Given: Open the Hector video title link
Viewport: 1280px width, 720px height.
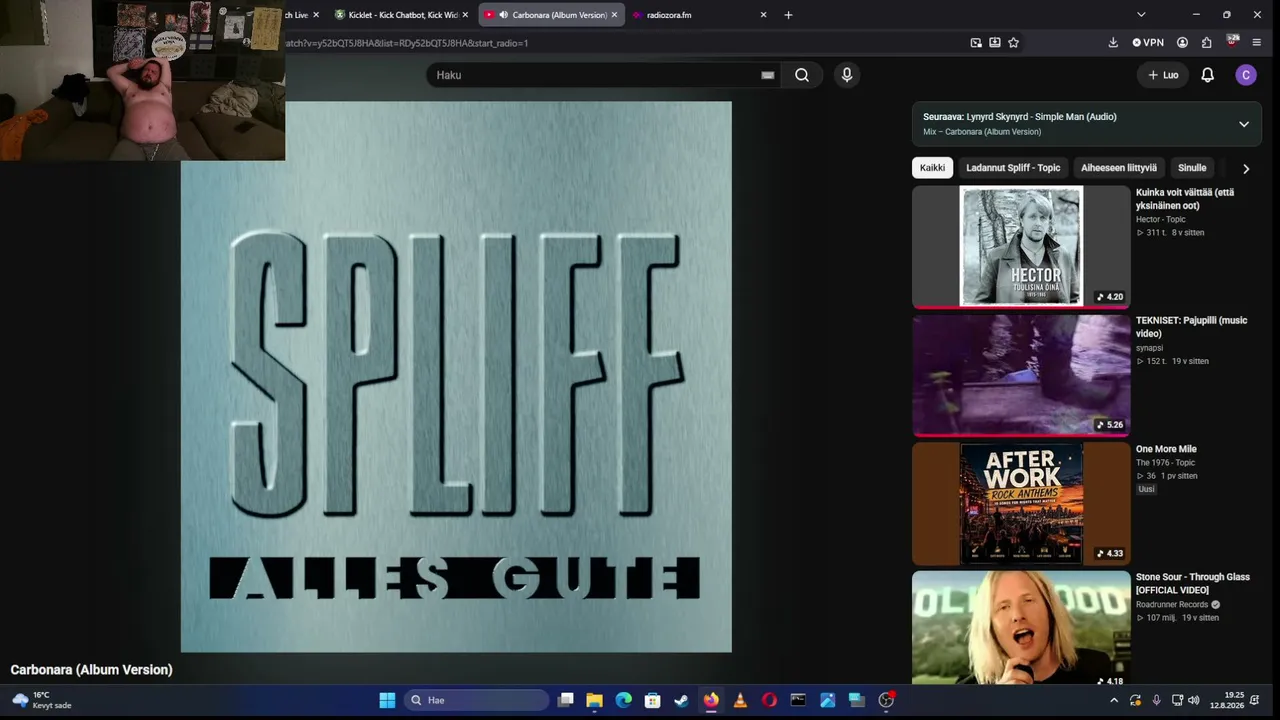Looking at the screenshot, I should coord(1185,199).
